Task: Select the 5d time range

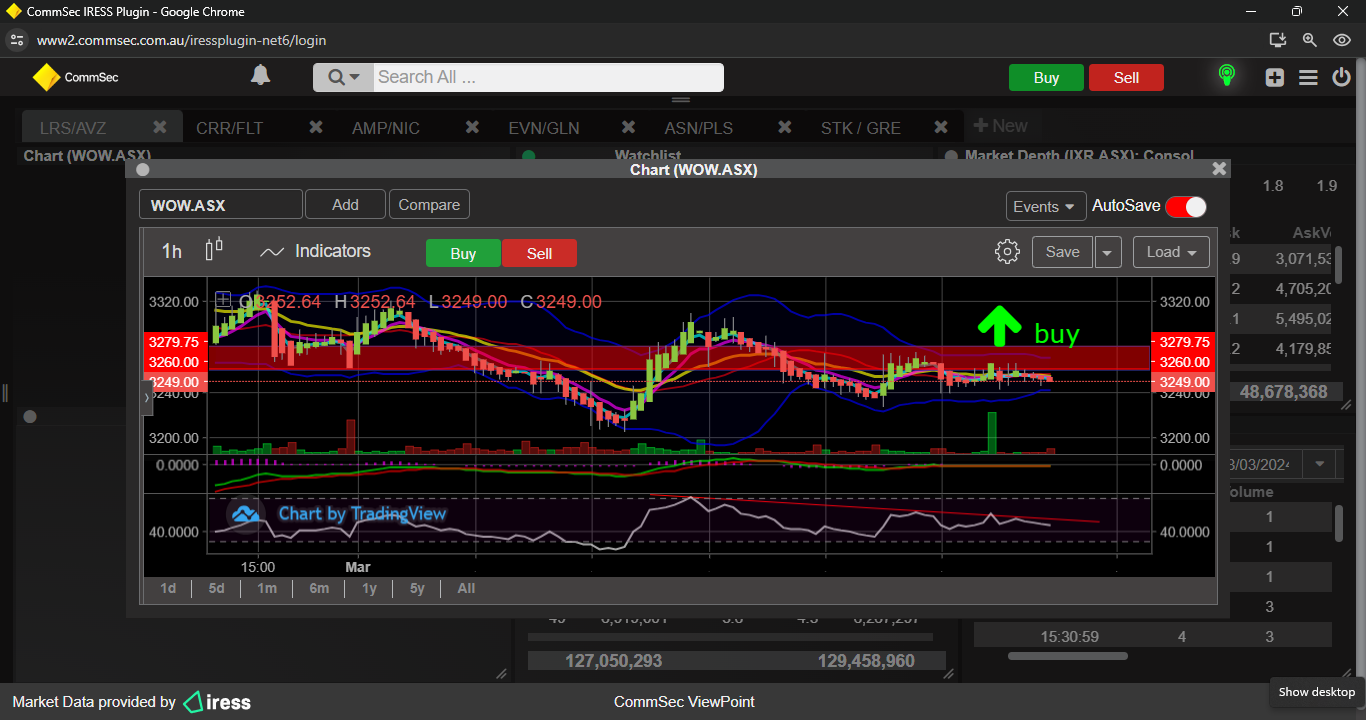Action: pyautogui.click(x=216, y=589)
